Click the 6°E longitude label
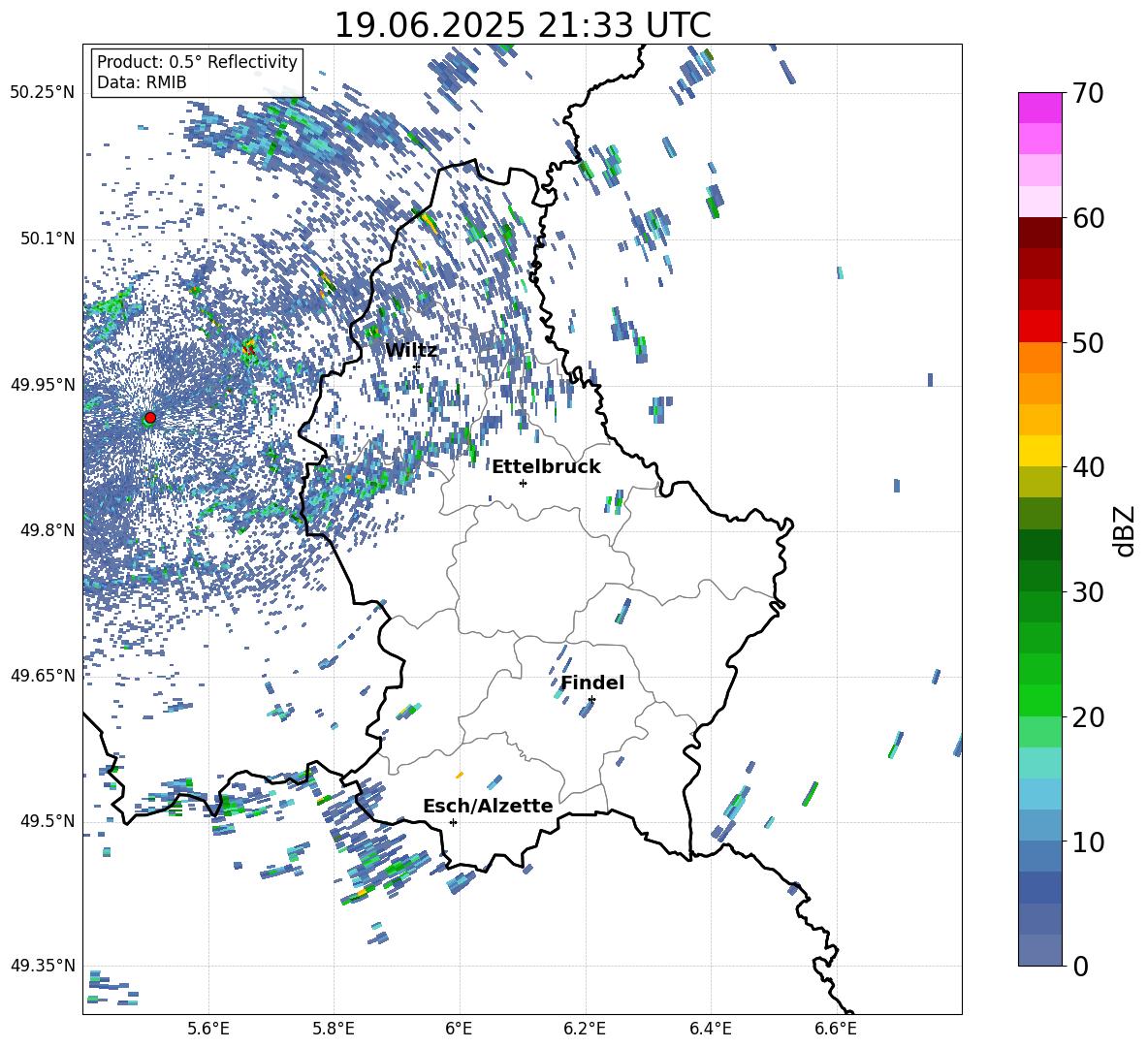The width and height of the screenshot is (1148, 1048). coord(459,1030)
